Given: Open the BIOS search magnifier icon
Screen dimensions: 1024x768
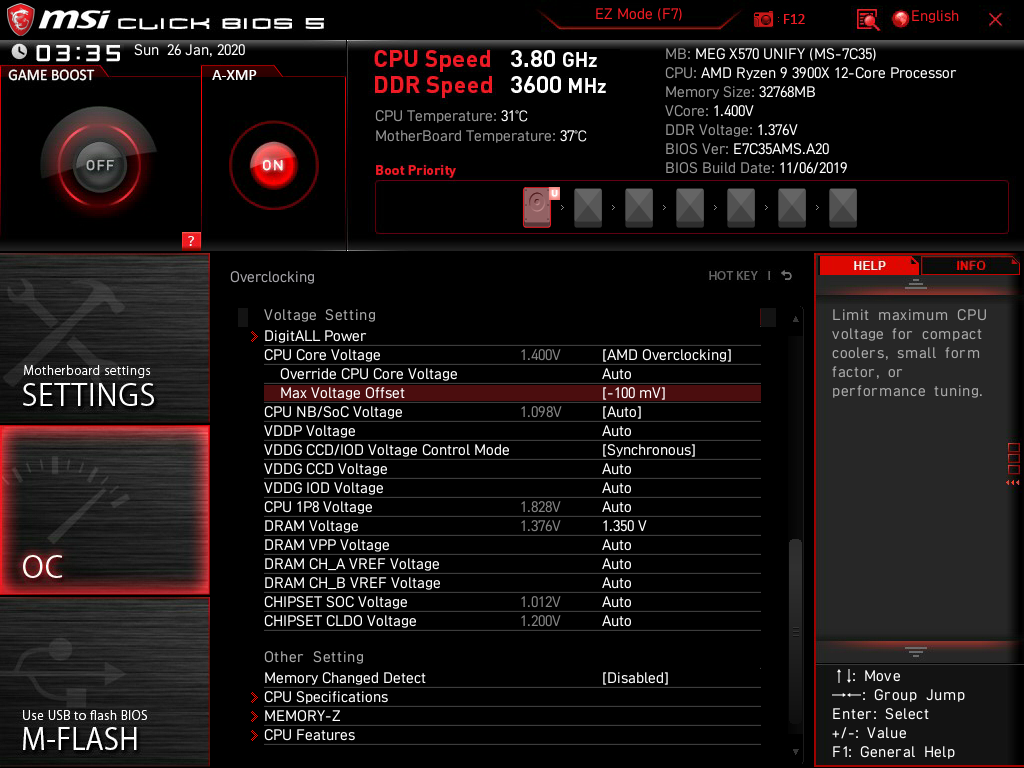Looking at the screenshot, I should 867,20.
